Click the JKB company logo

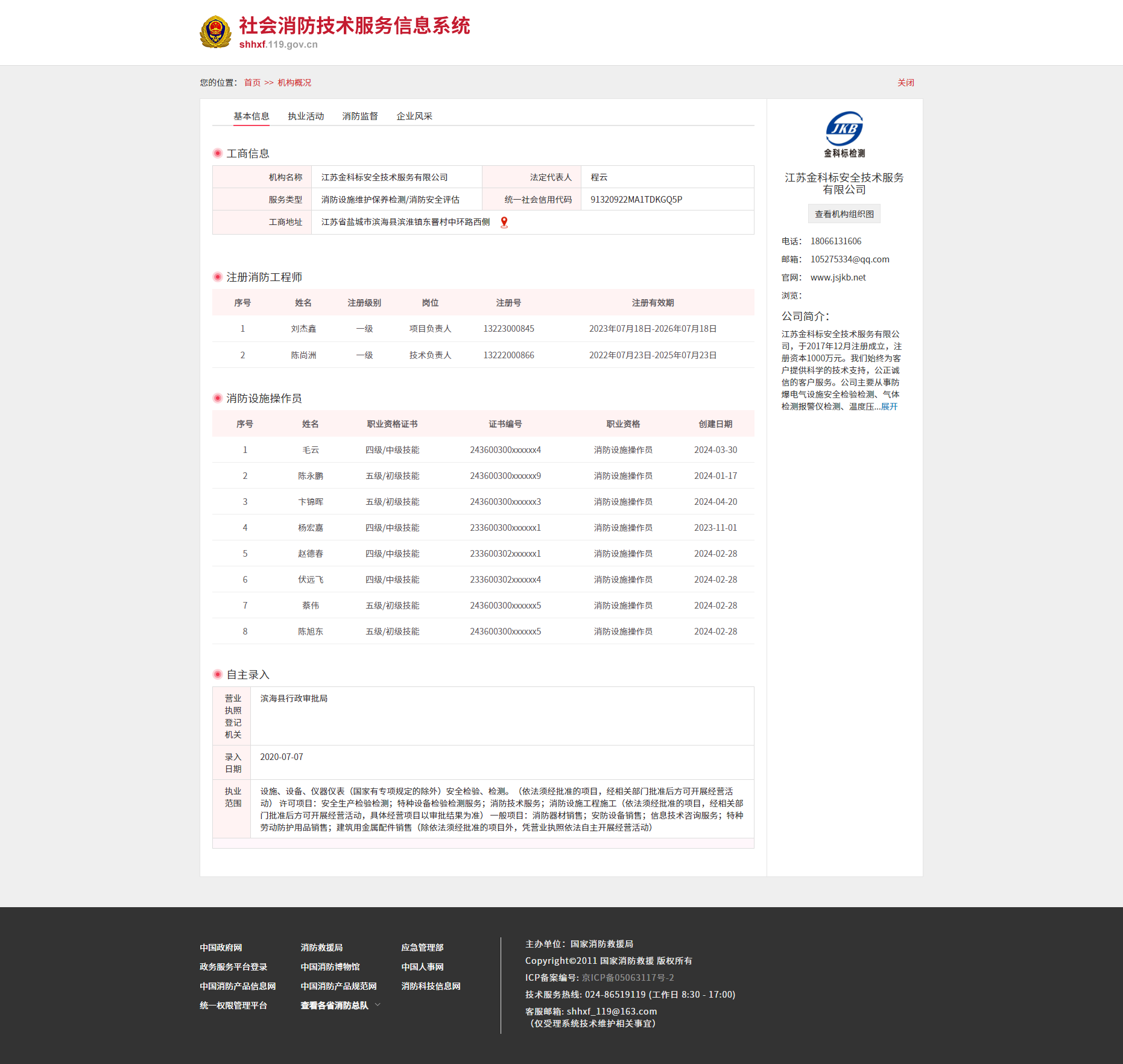[844, 134]
